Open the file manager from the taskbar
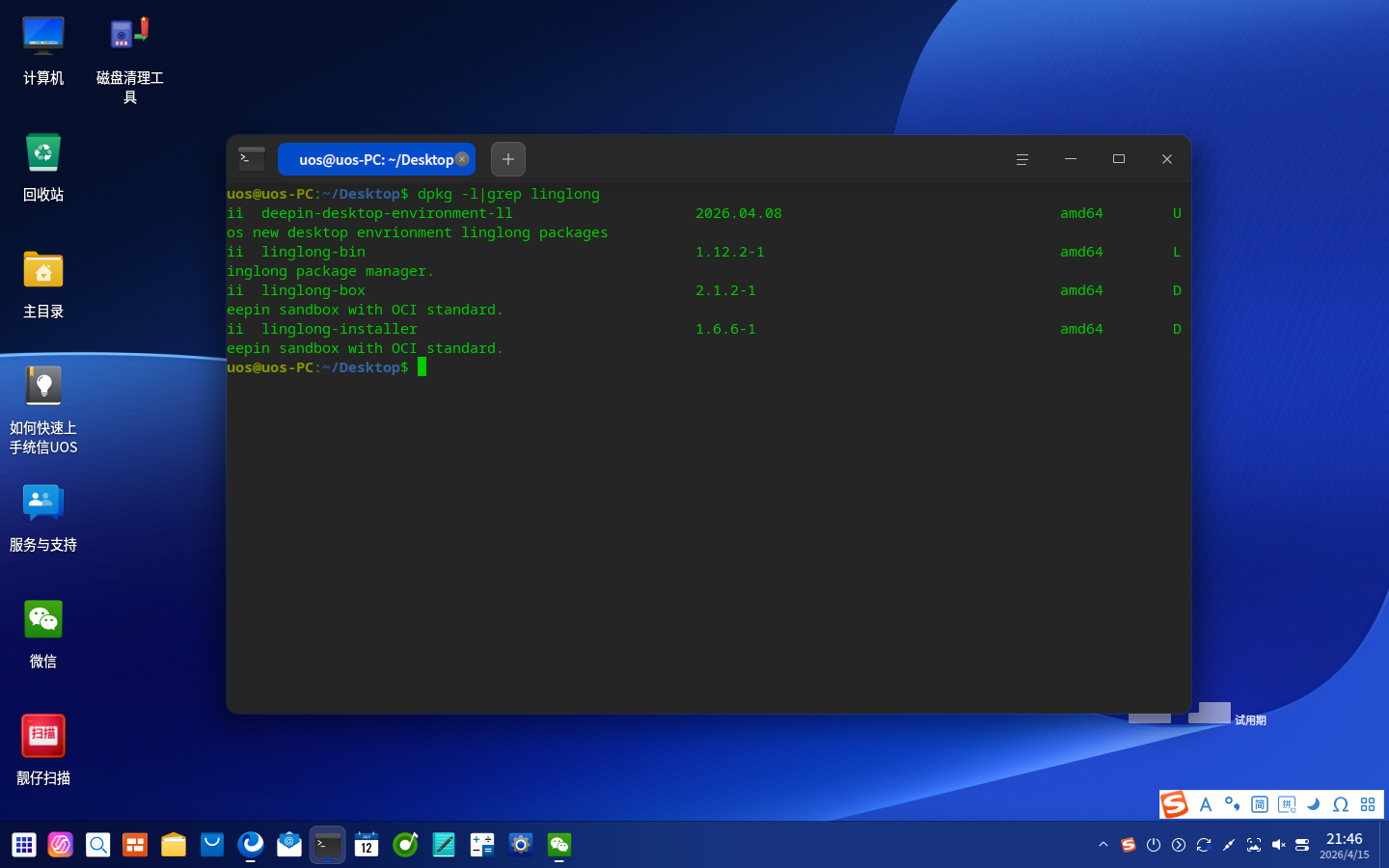Screen dimensions: 1389x868 pos(174,845)
